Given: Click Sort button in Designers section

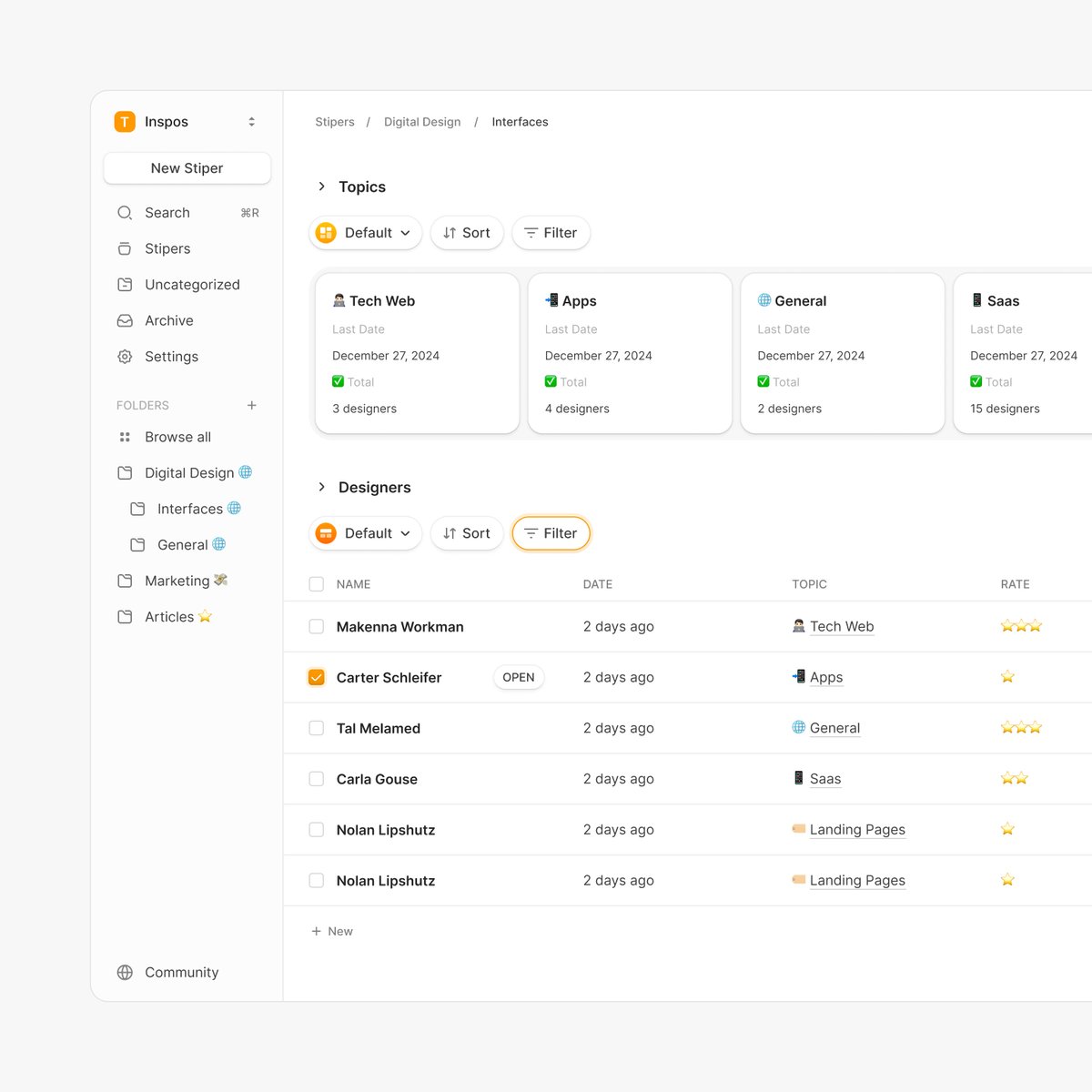Looking at the screenshot, I should [x=467, y=533].
